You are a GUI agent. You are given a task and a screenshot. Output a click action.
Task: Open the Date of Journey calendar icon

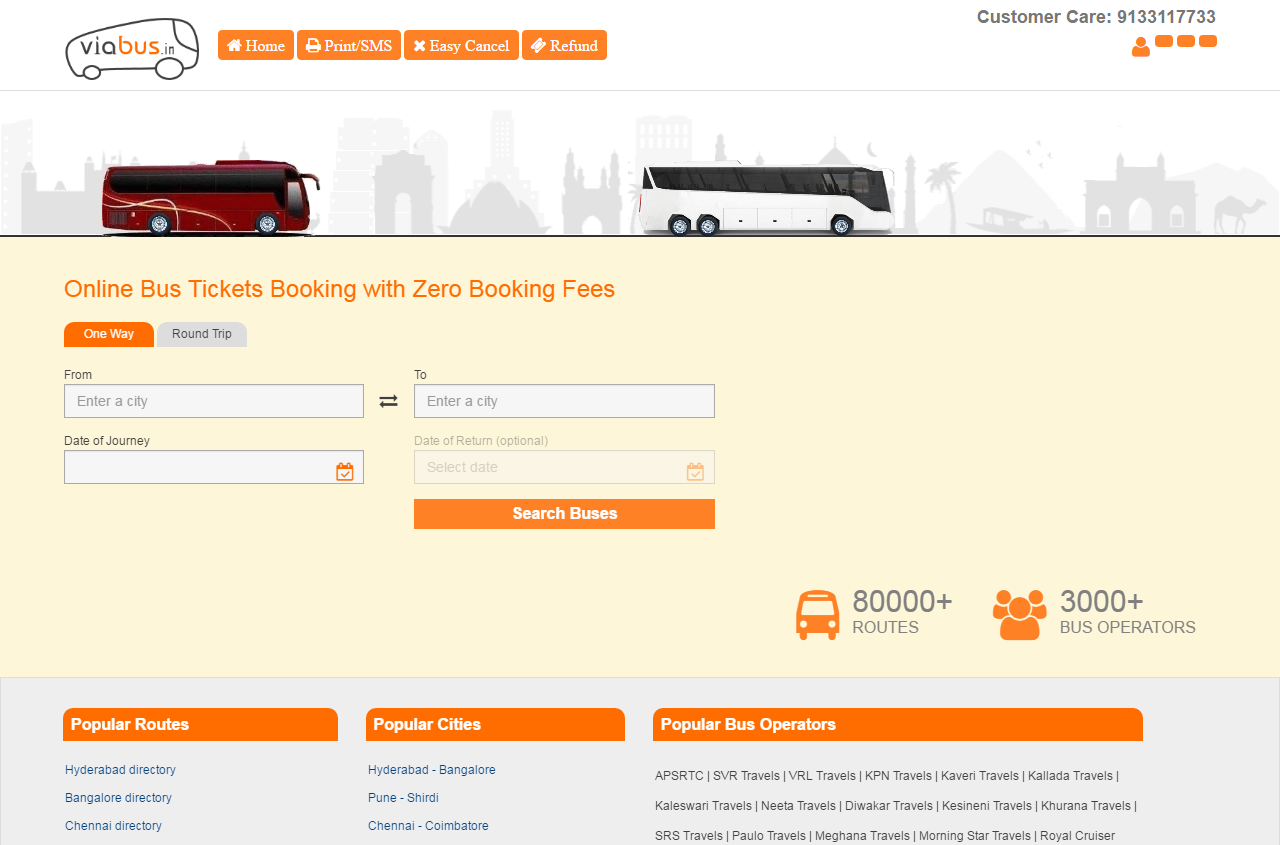point(345,471)
